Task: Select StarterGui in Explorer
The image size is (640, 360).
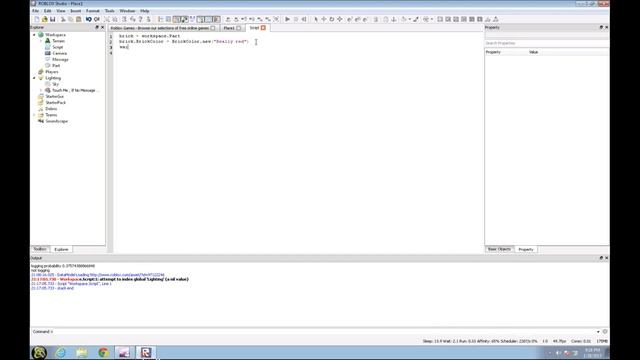Action: click(54, 96)
